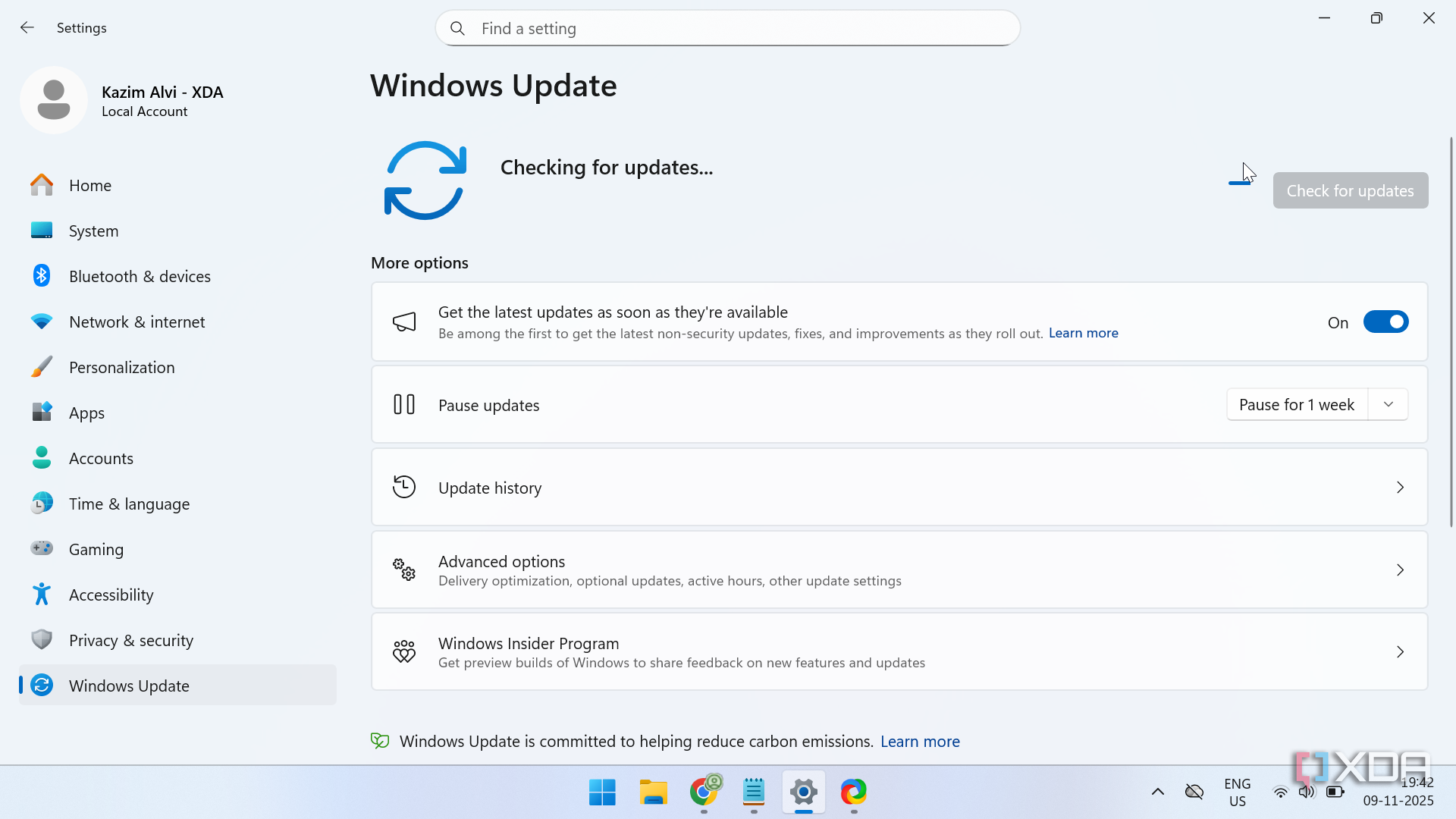Screen dimensions: 1456x819
Task: Turn off get latest updates toggle
Action: click(x=1385, y=322)
